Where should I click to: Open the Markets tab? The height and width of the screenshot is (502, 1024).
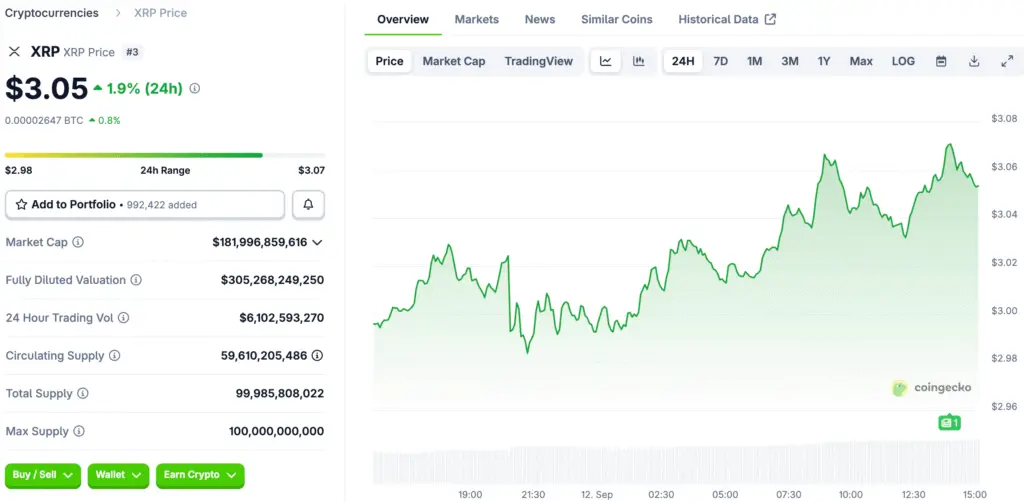pyautogui.click(x=477, y=19)
